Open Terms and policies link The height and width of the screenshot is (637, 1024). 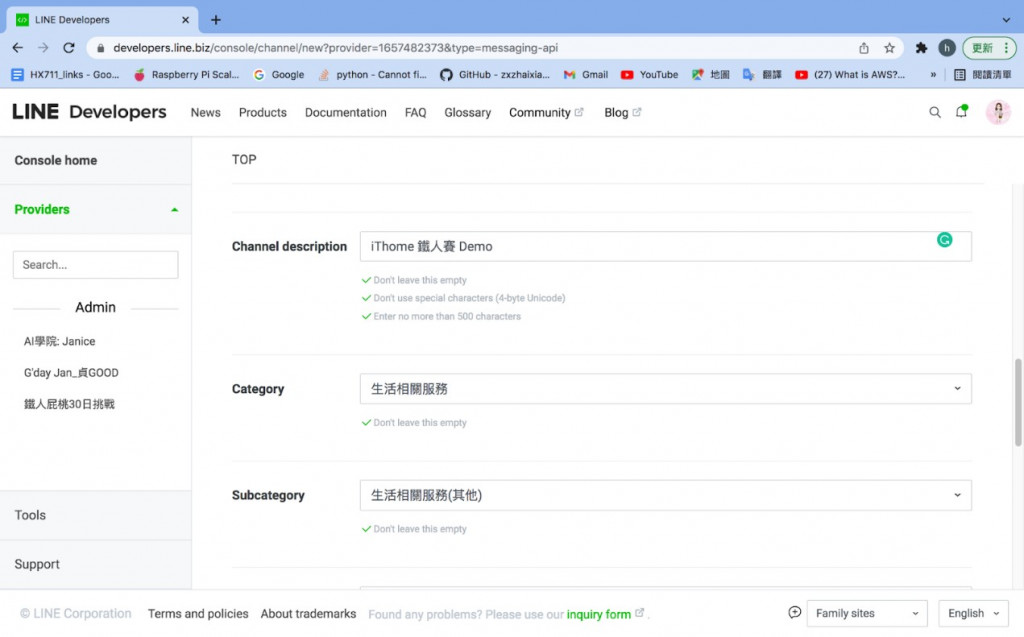(x=198, y=613)
